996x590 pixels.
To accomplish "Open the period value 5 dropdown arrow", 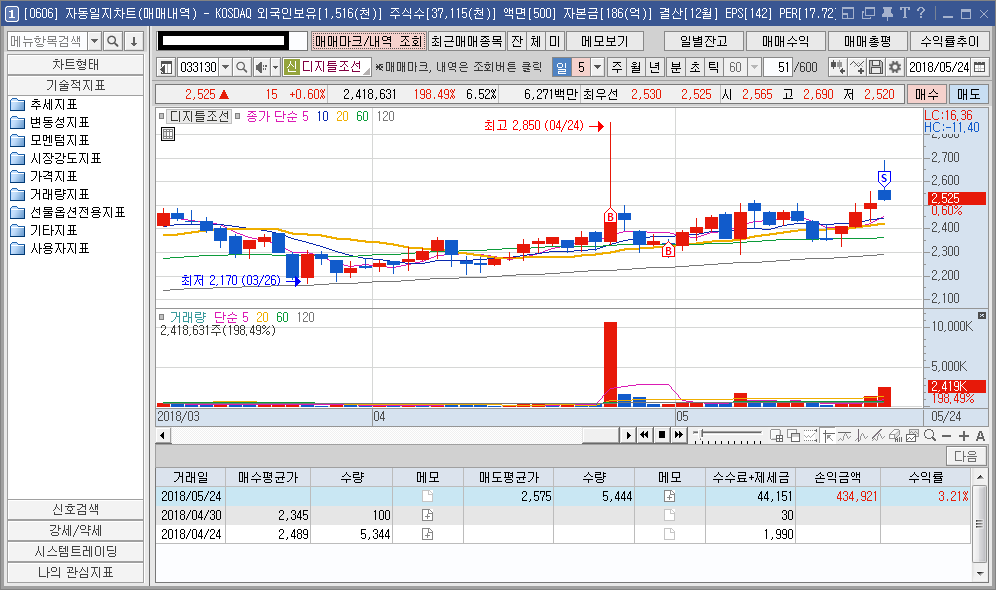I will [x=597, y=67].
